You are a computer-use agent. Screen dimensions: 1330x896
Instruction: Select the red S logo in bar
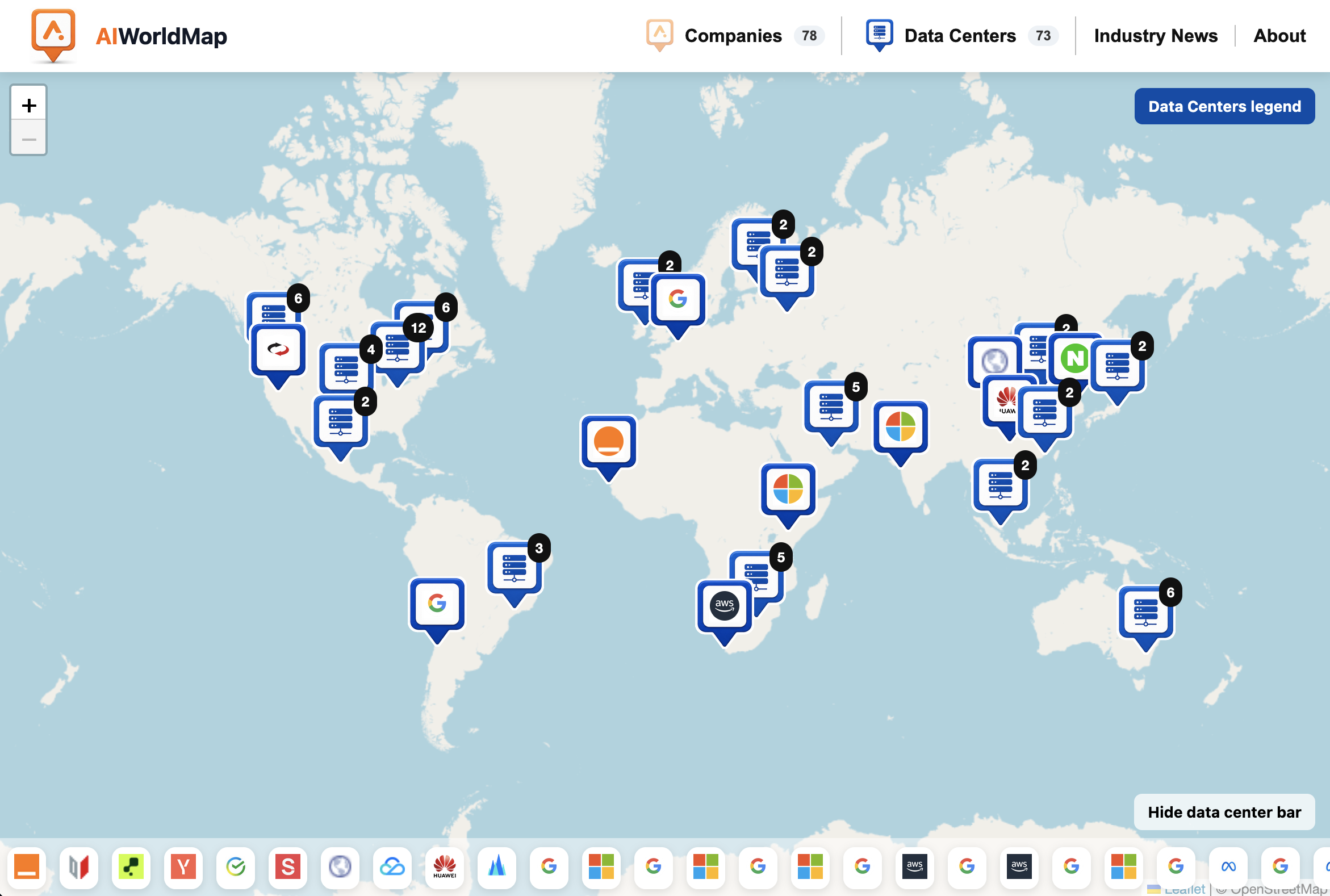click(287, 867)
